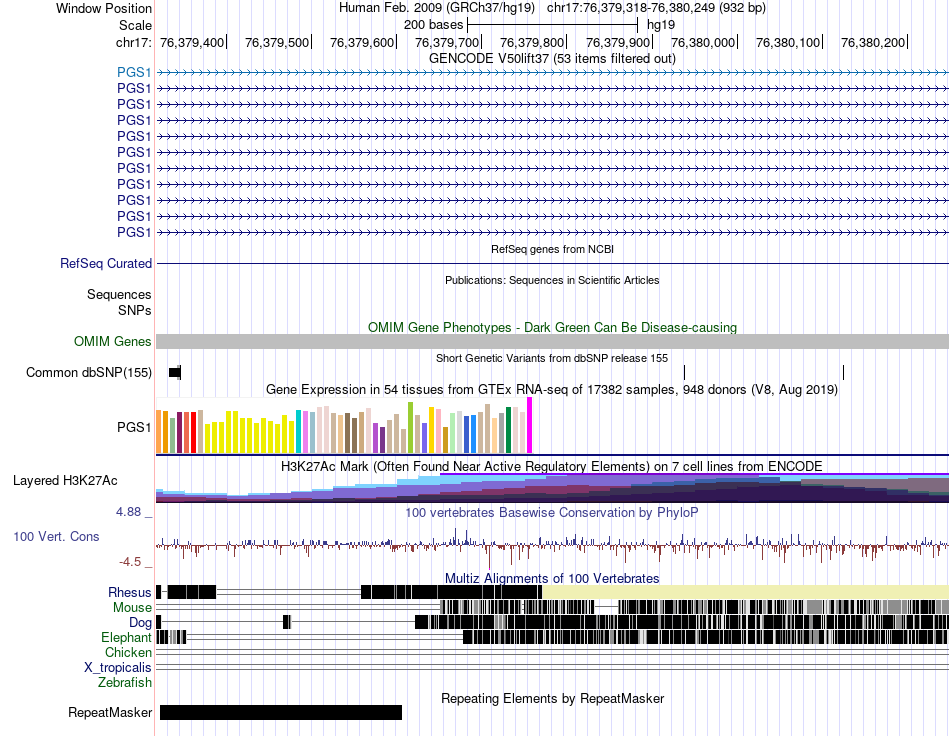Click the hg19 scale label
Image resolution: width=950 pixels, height=736 pixels.
click(x=660, y=25)
